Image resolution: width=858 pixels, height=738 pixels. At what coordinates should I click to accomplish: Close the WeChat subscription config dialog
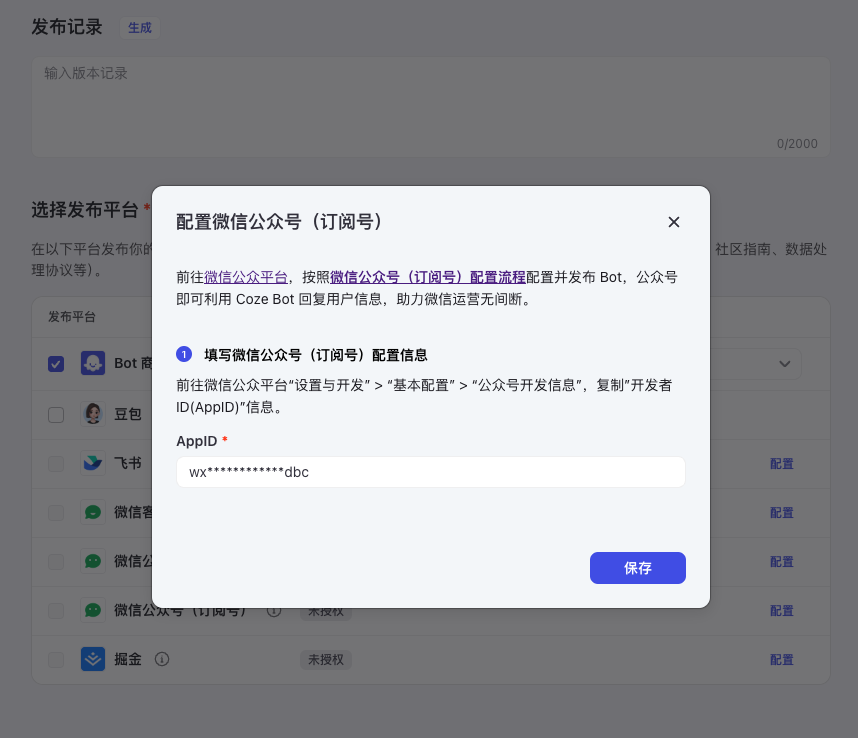pyautogui.click(x=674, y=222)
